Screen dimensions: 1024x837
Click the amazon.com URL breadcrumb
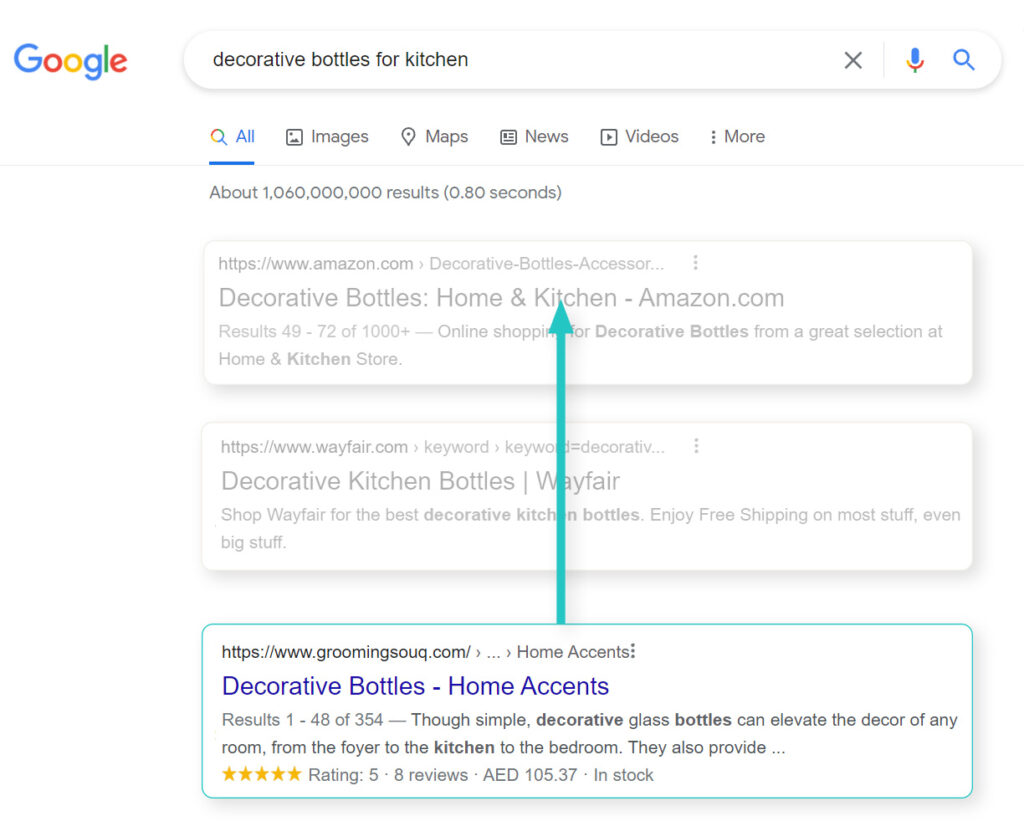tap(316, 264)
